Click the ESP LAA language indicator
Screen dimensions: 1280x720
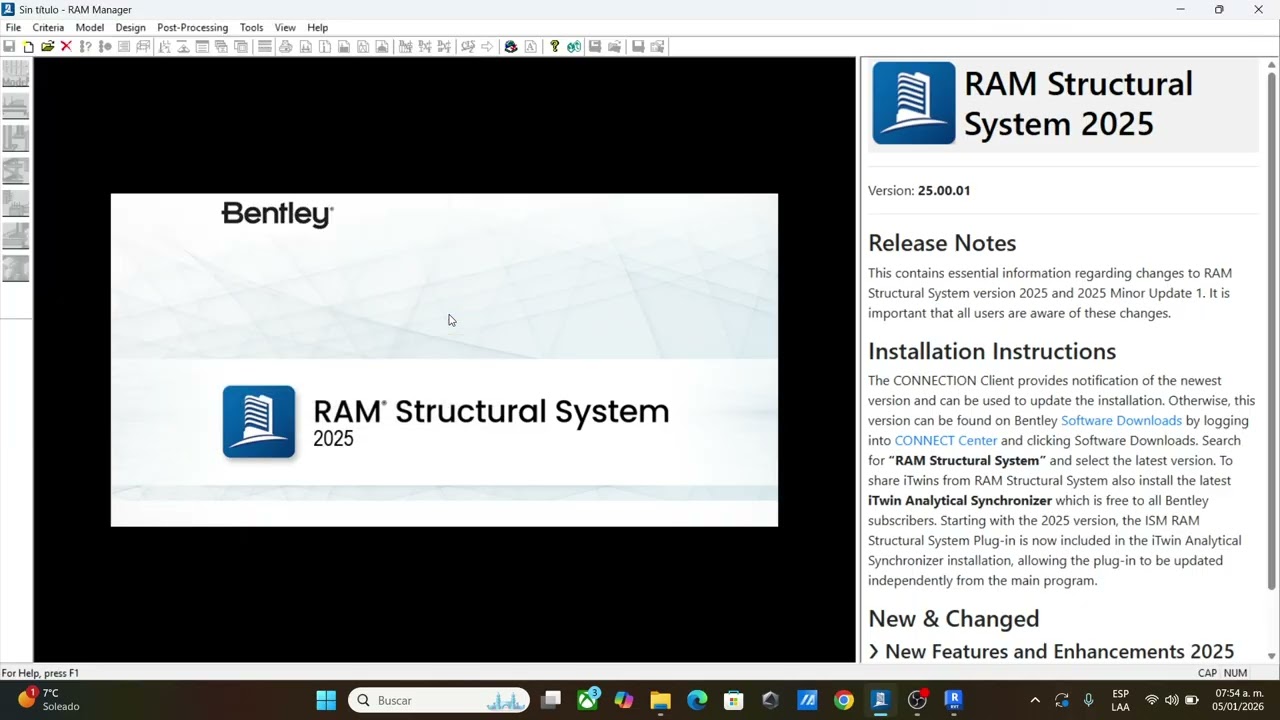point(1120,700)
